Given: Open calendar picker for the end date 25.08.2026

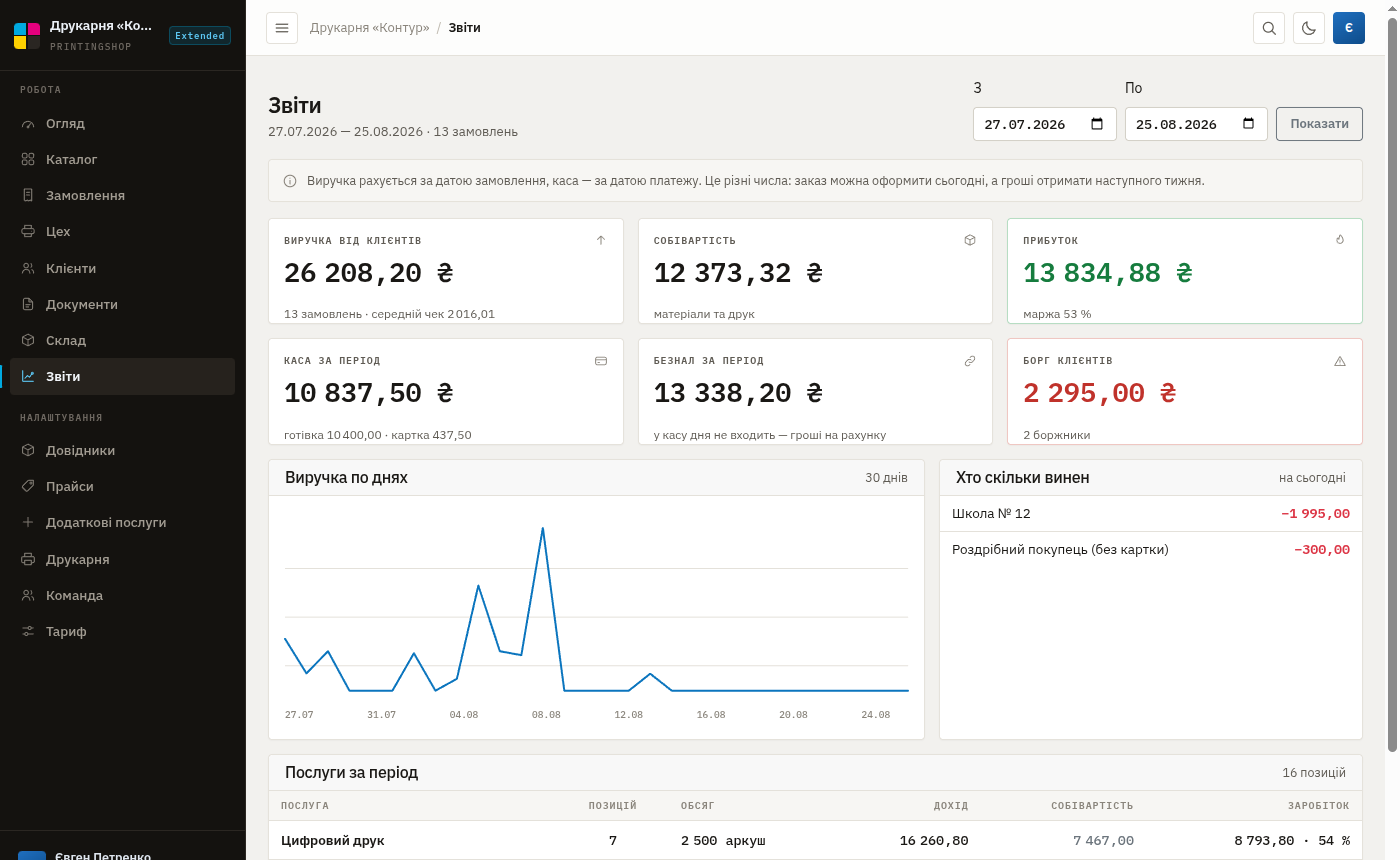Looking at the screenshot, I should [x=1248, y=124].
